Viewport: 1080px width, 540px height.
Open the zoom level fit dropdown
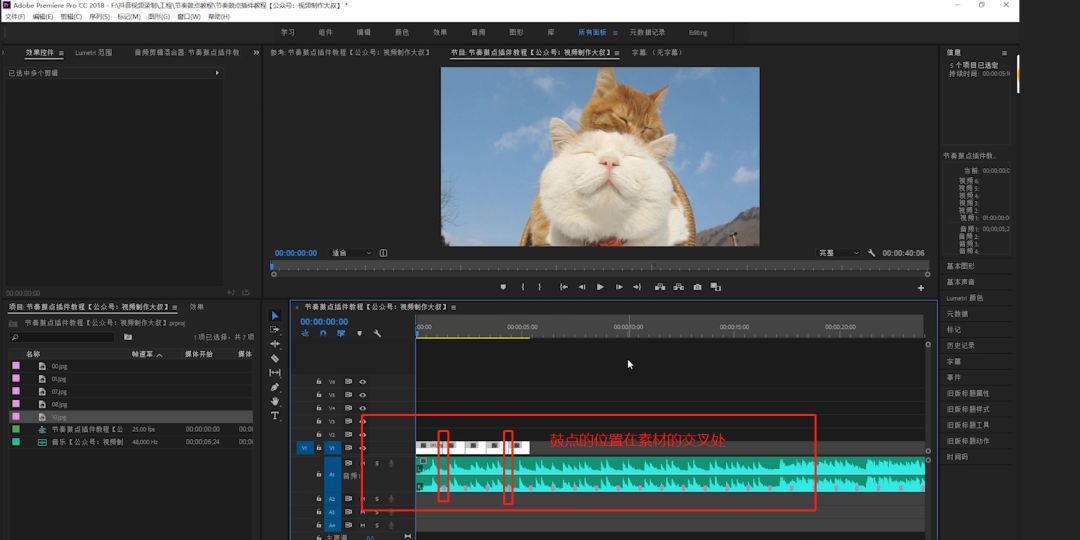(x=351, y=253)
